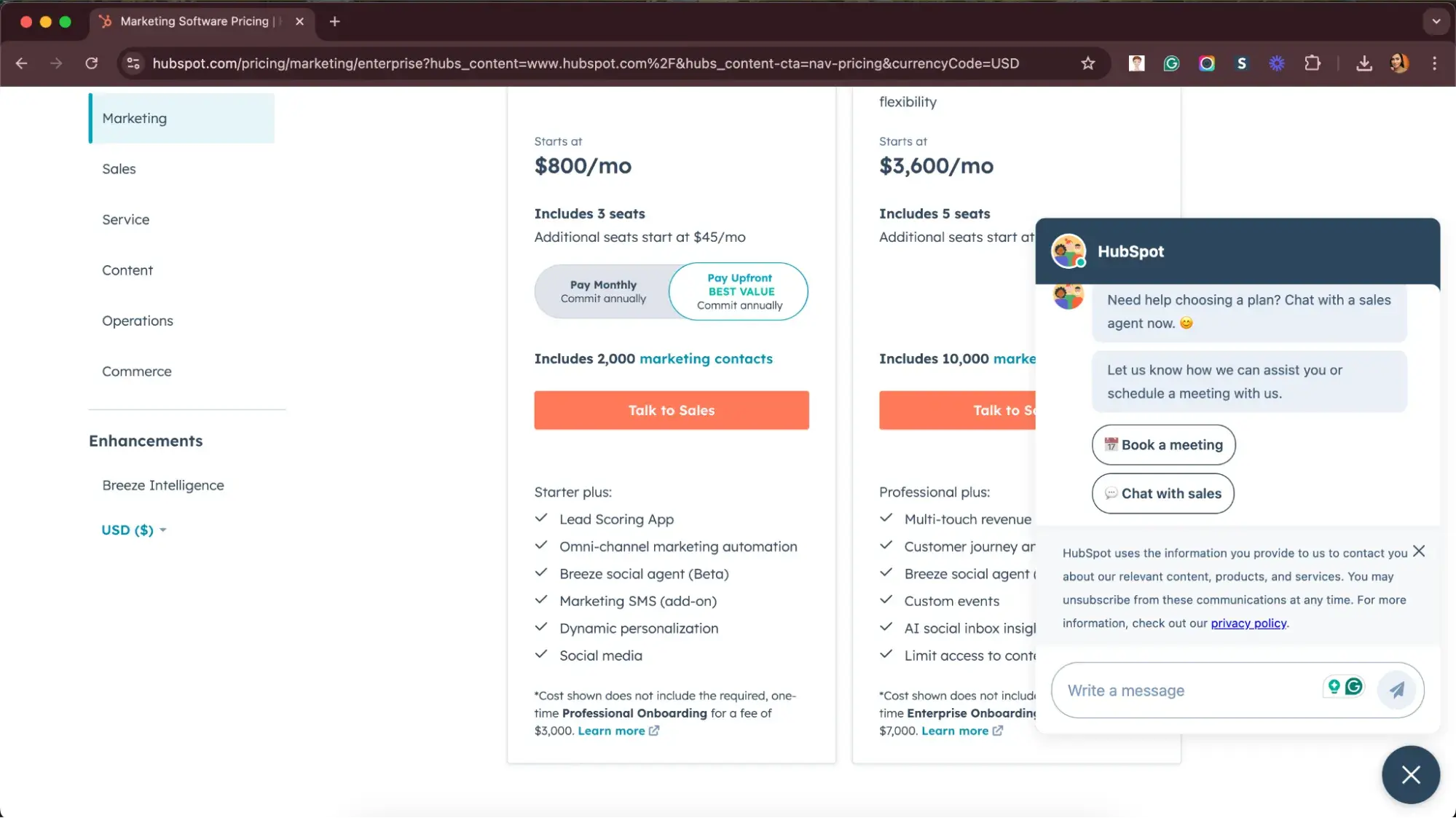The image size is (1456, 818).
Task: Open Grammarly suggestions in chat input
Action: coord(1353,686)
